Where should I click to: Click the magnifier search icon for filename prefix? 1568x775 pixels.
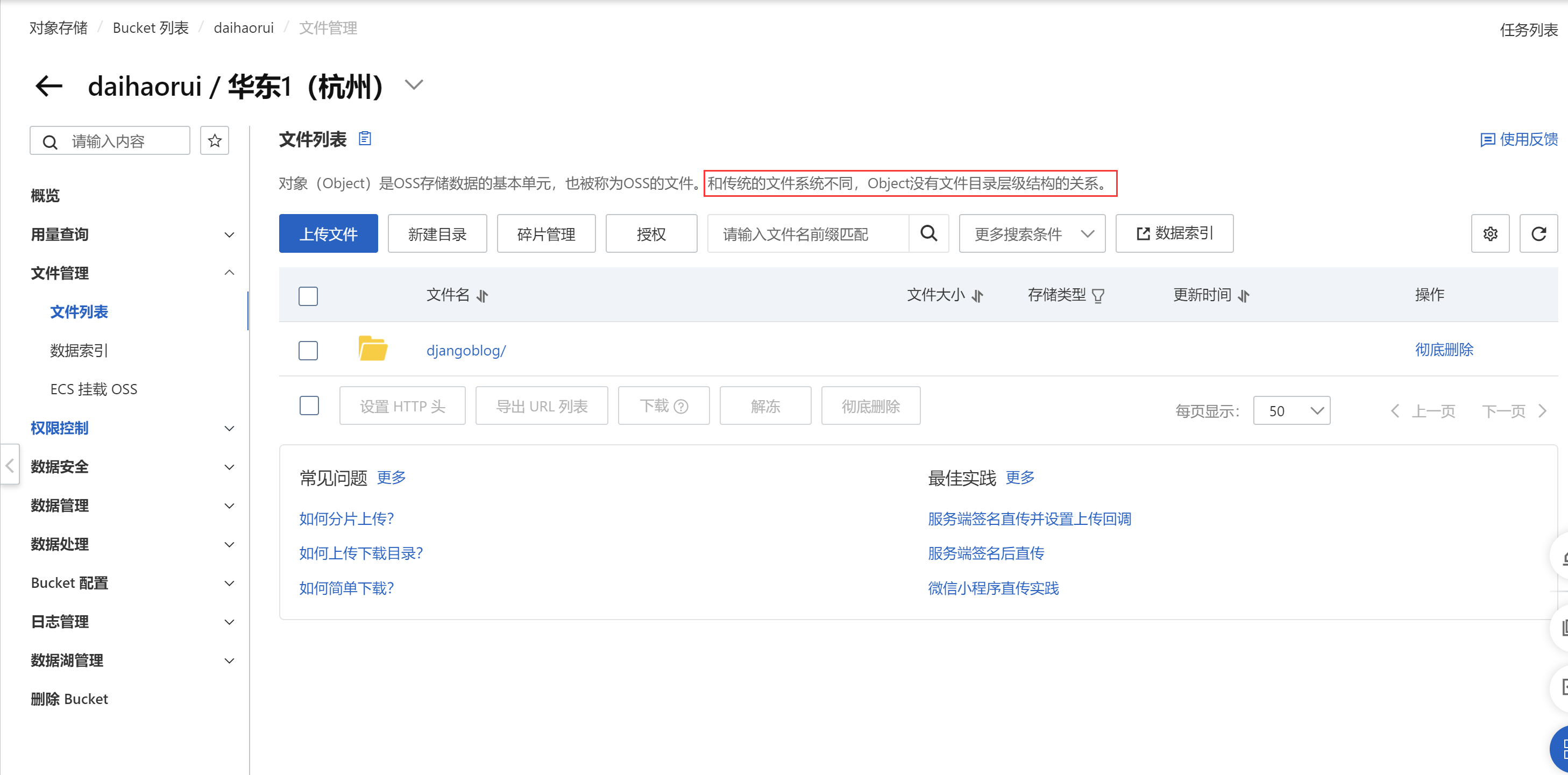928,233
